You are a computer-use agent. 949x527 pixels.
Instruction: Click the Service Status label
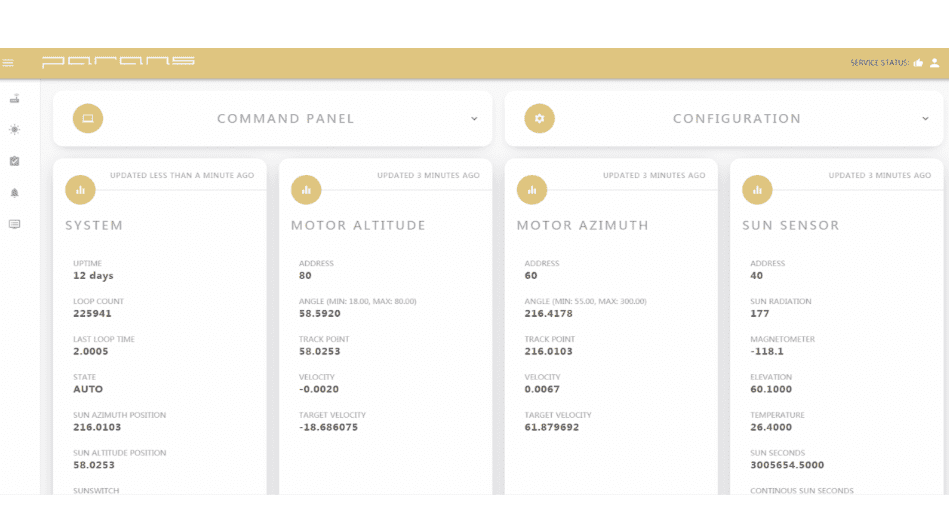(879, 63)
